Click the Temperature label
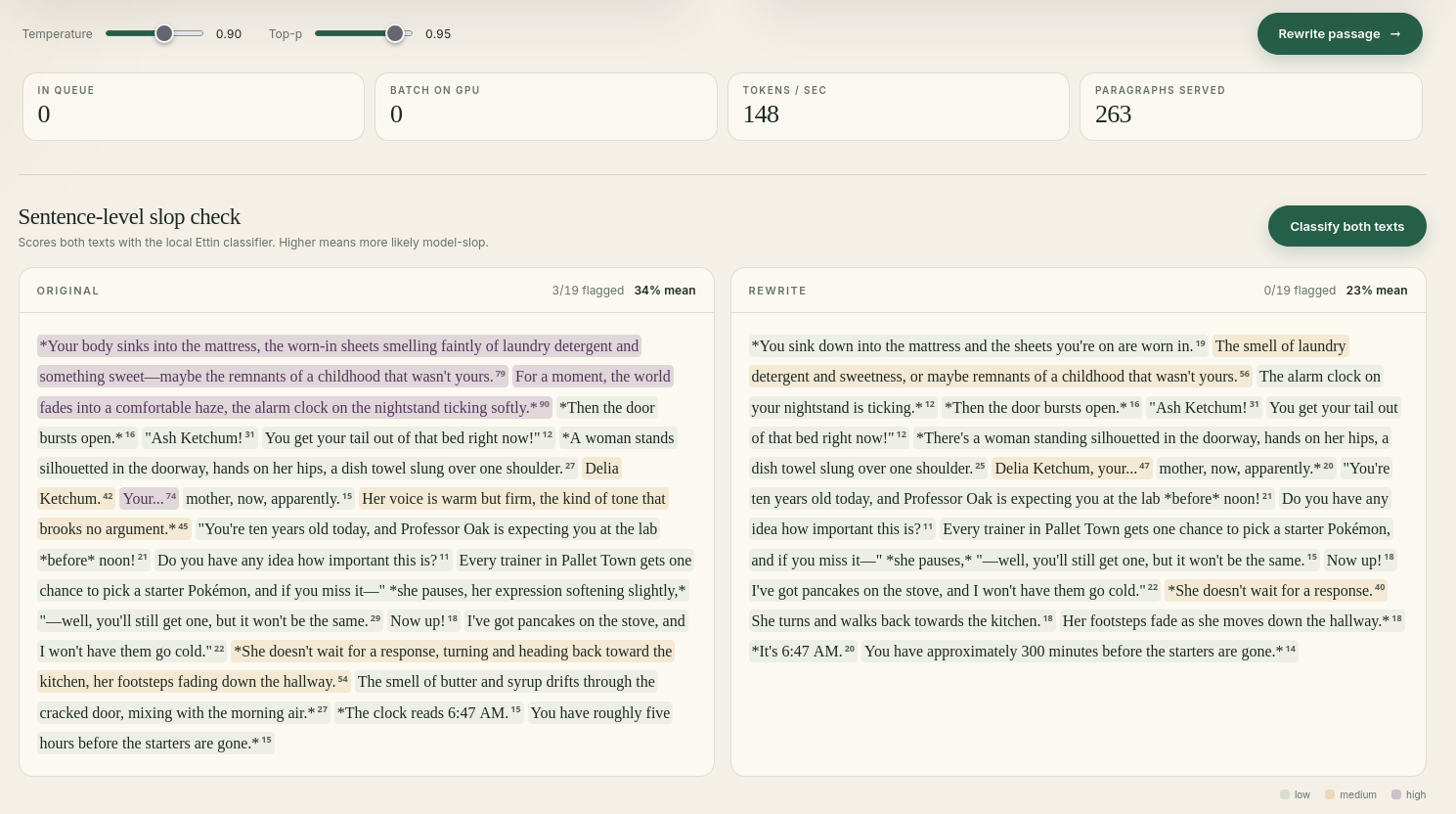This screenshot has height=814, width=1456. pos(58,34)
